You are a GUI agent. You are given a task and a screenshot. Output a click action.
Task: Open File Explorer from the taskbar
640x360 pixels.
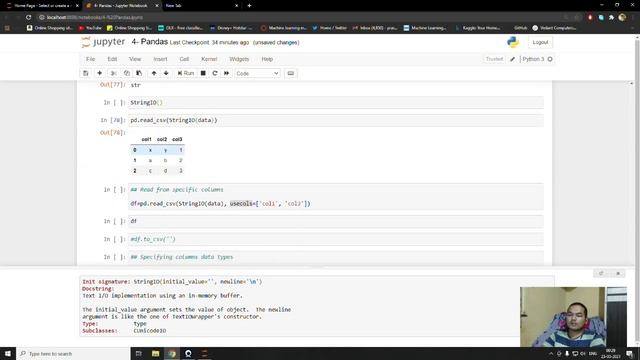[156, 353]
